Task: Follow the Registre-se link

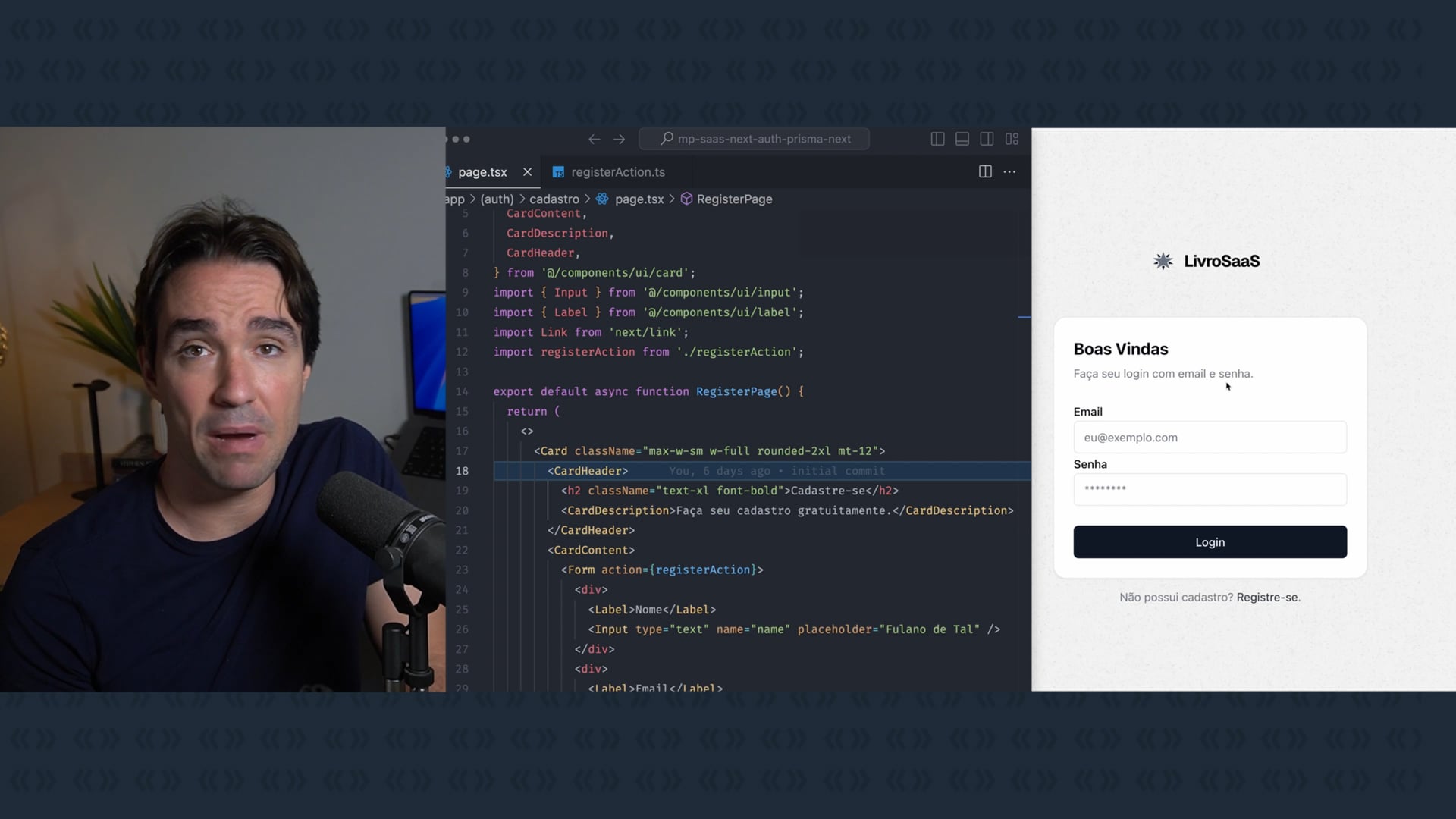Action: click(x=1266, y=597)
